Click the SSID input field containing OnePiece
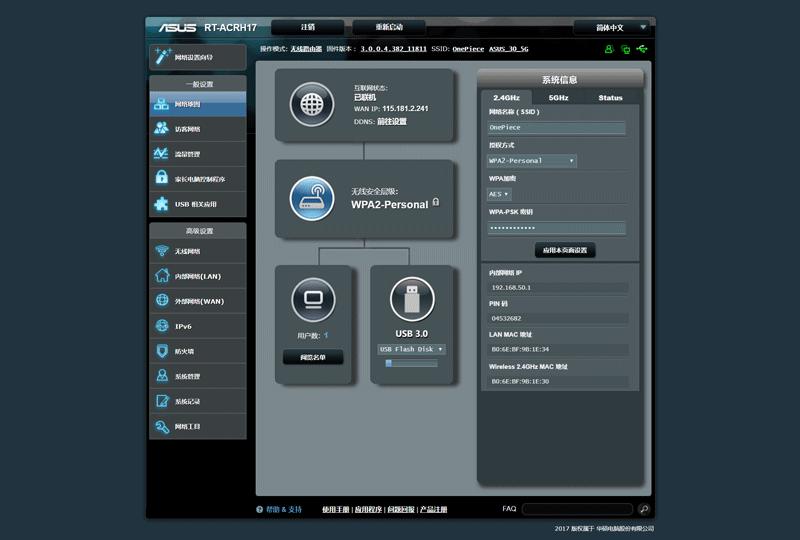Image resolution: width=800 pixels, height=540 pixels. [556, 128]
